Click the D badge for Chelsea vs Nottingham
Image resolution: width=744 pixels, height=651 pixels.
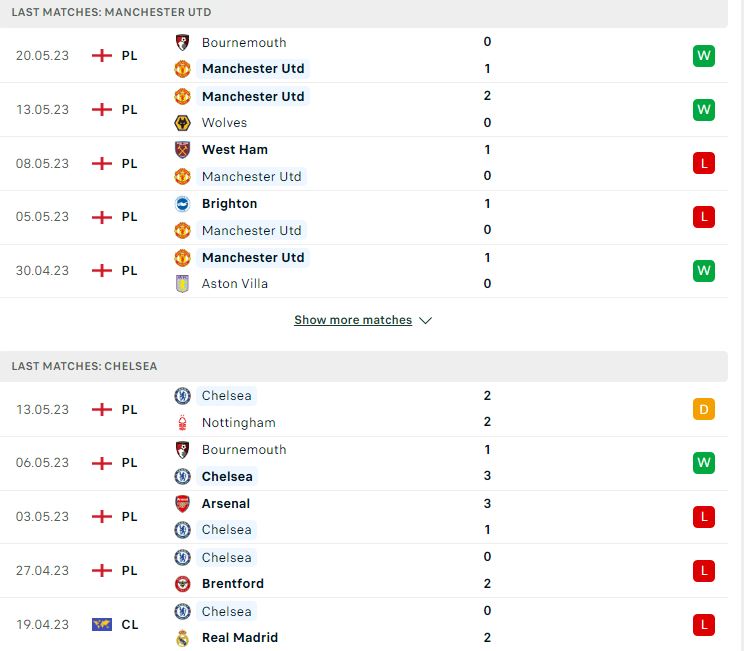[x=704, y=409]
